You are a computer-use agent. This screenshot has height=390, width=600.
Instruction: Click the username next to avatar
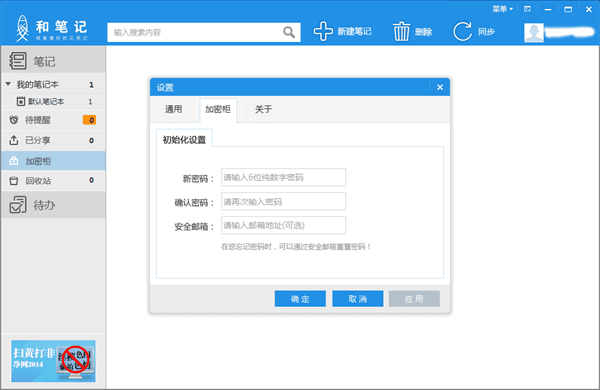[x=570, y=33]
